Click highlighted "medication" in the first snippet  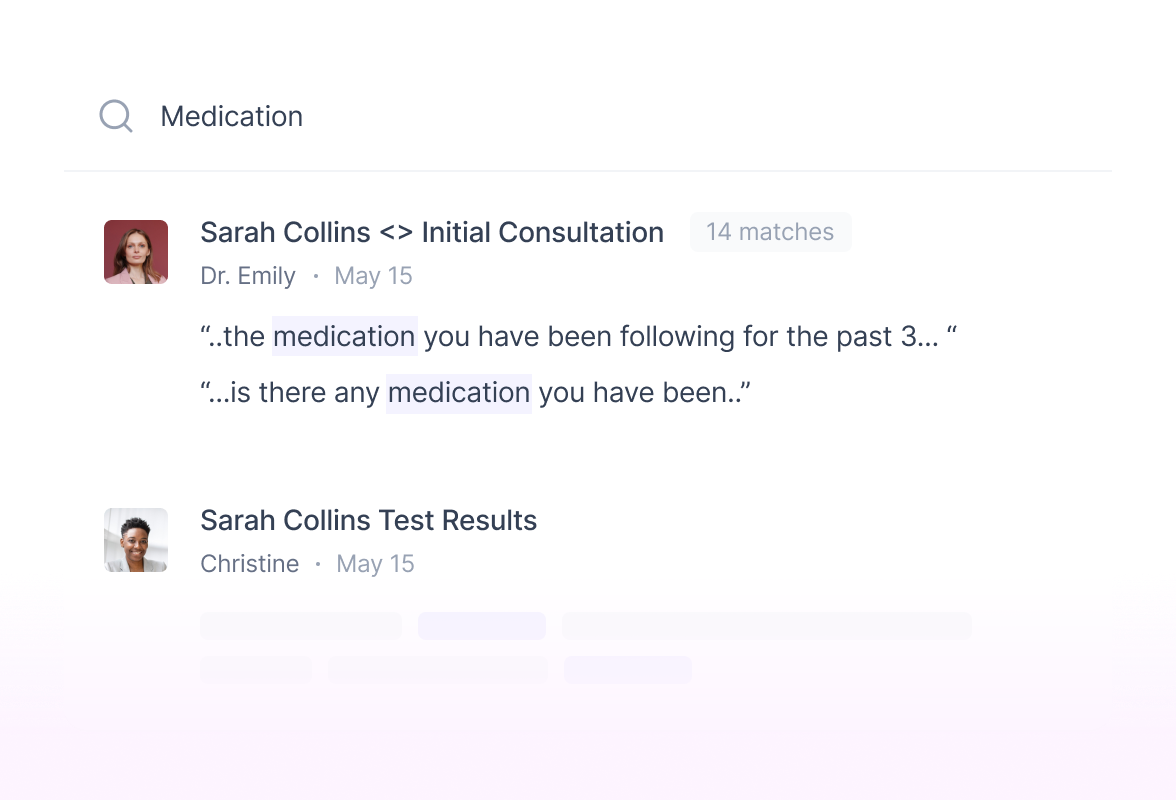tap(344, 336)
